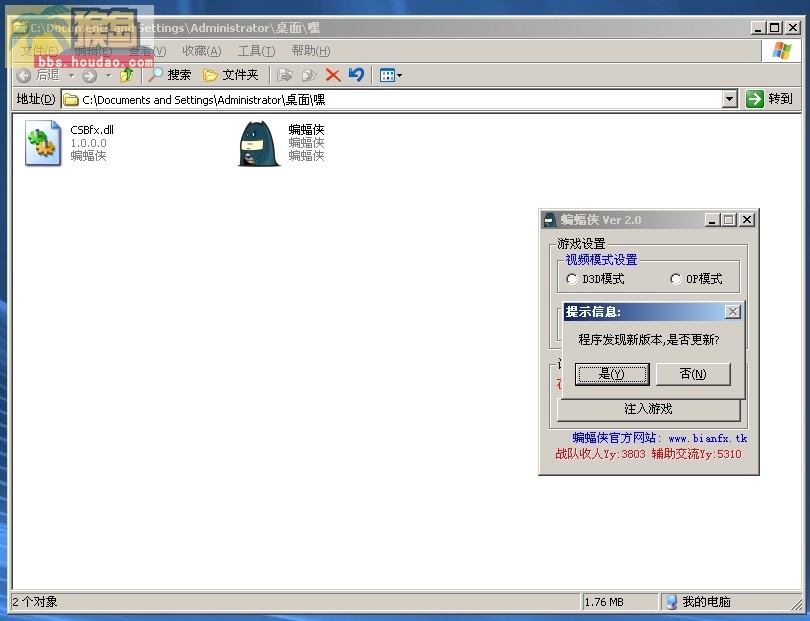Open the Search (搜索) pane
This screenshot has width=810, height=621.
tap(170, 75)
